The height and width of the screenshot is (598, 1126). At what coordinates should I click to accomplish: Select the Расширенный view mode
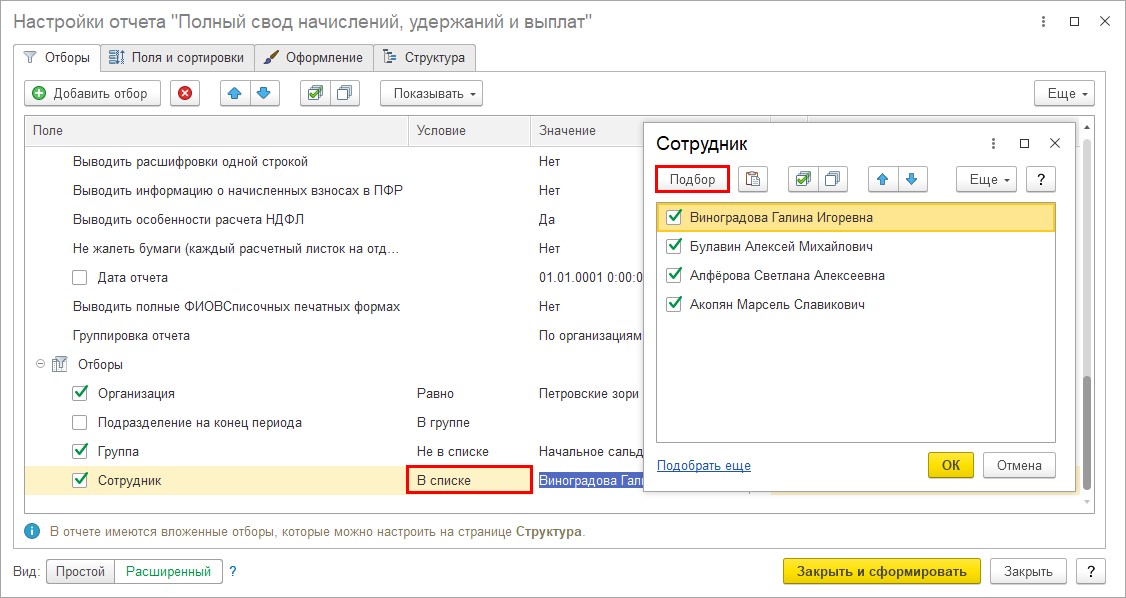pos(169,572)
